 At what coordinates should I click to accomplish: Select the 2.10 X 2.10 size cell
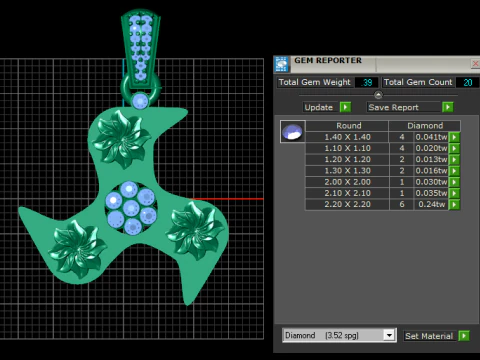click(x=347, y=193)
